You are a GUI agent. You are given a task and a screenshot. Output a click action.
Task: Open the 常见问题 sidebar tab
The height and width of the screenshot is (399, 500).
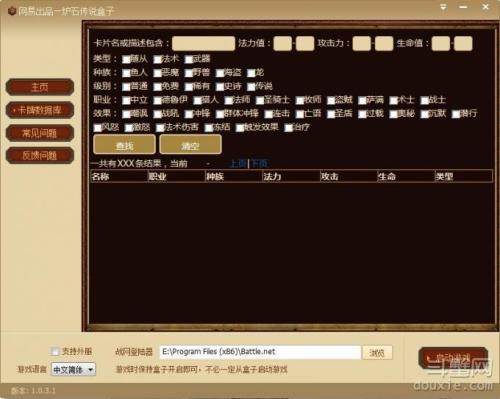point(40,133)
